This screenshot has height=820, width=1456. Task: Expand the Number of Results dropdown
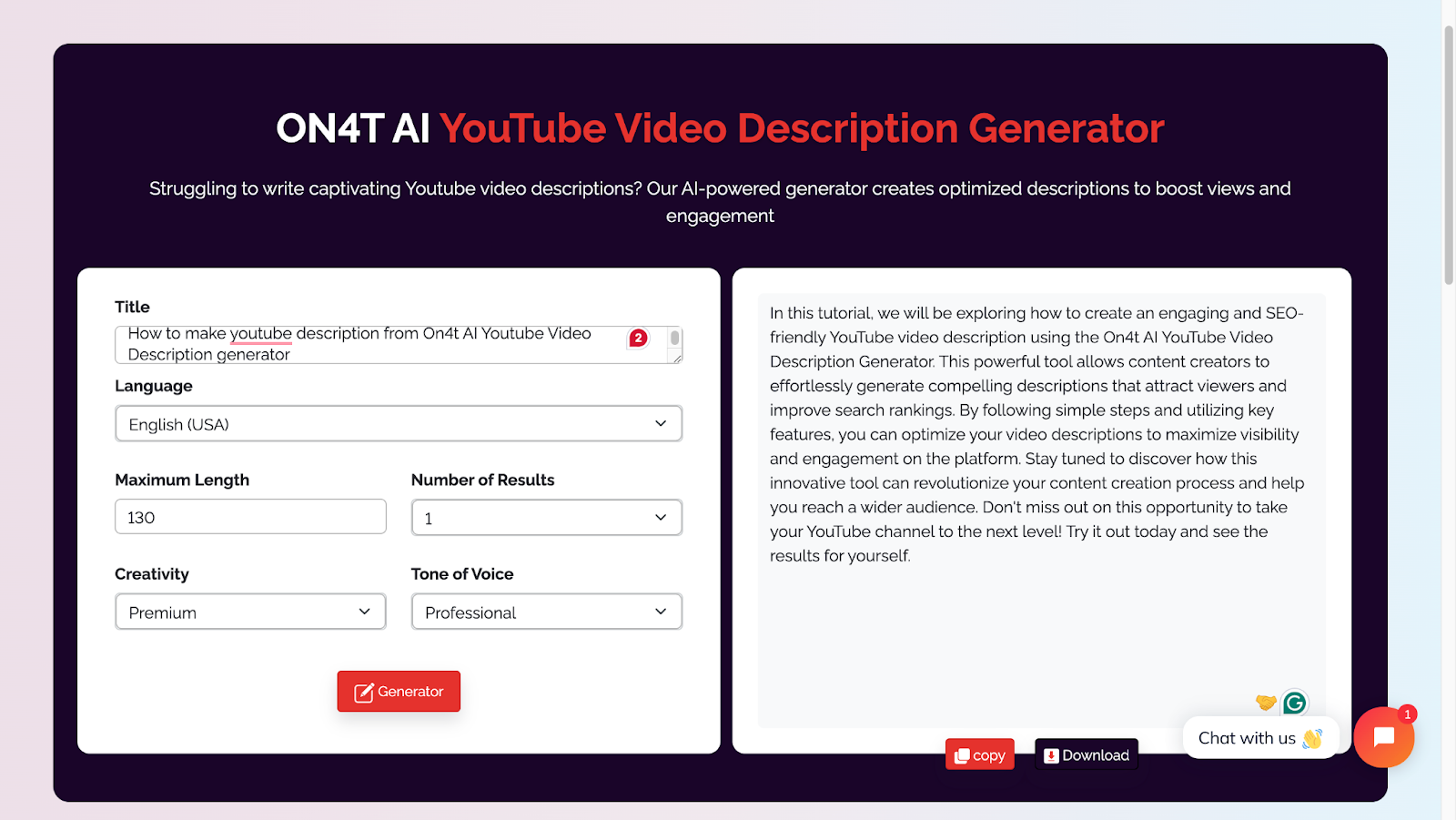tap(547, 518)
